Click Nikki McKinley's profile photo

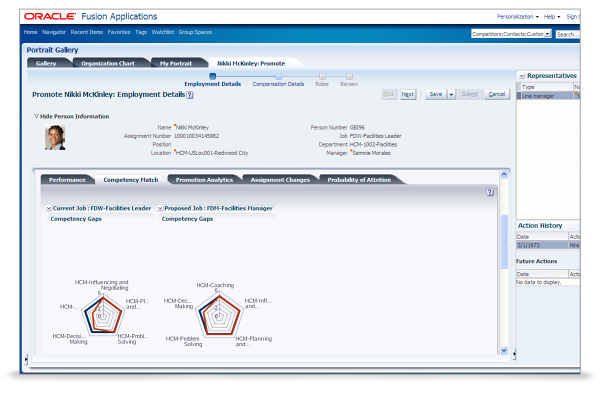55,137
